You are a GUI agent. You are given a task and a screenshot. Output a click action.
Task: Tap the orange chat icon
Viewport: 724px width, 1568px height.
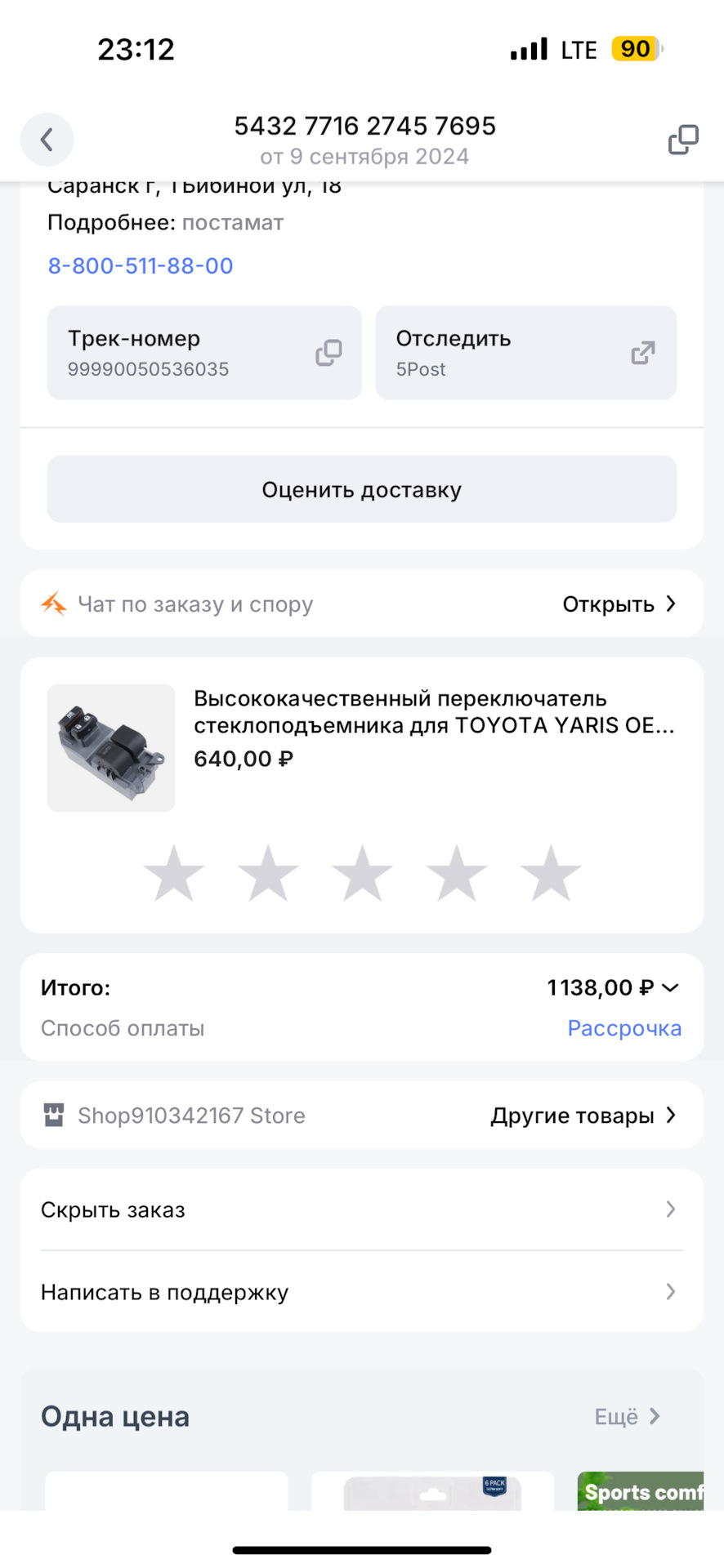coord(54,604)
